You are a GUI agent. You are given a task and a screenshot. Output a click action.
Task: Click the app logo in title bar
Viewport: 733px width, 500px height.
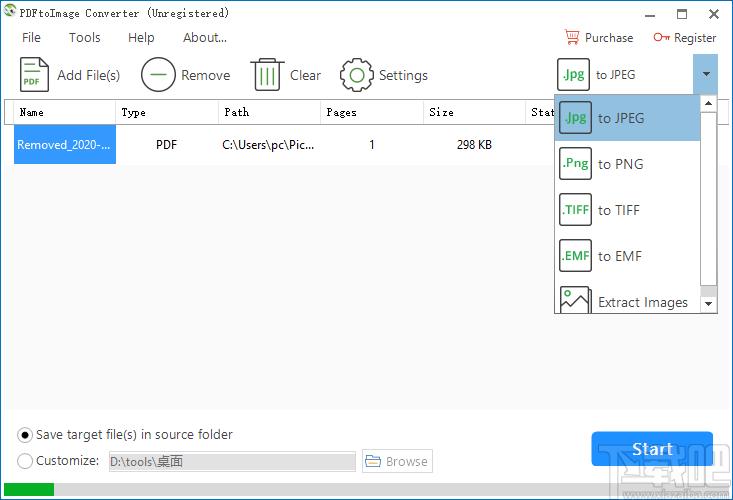point(9,11)
